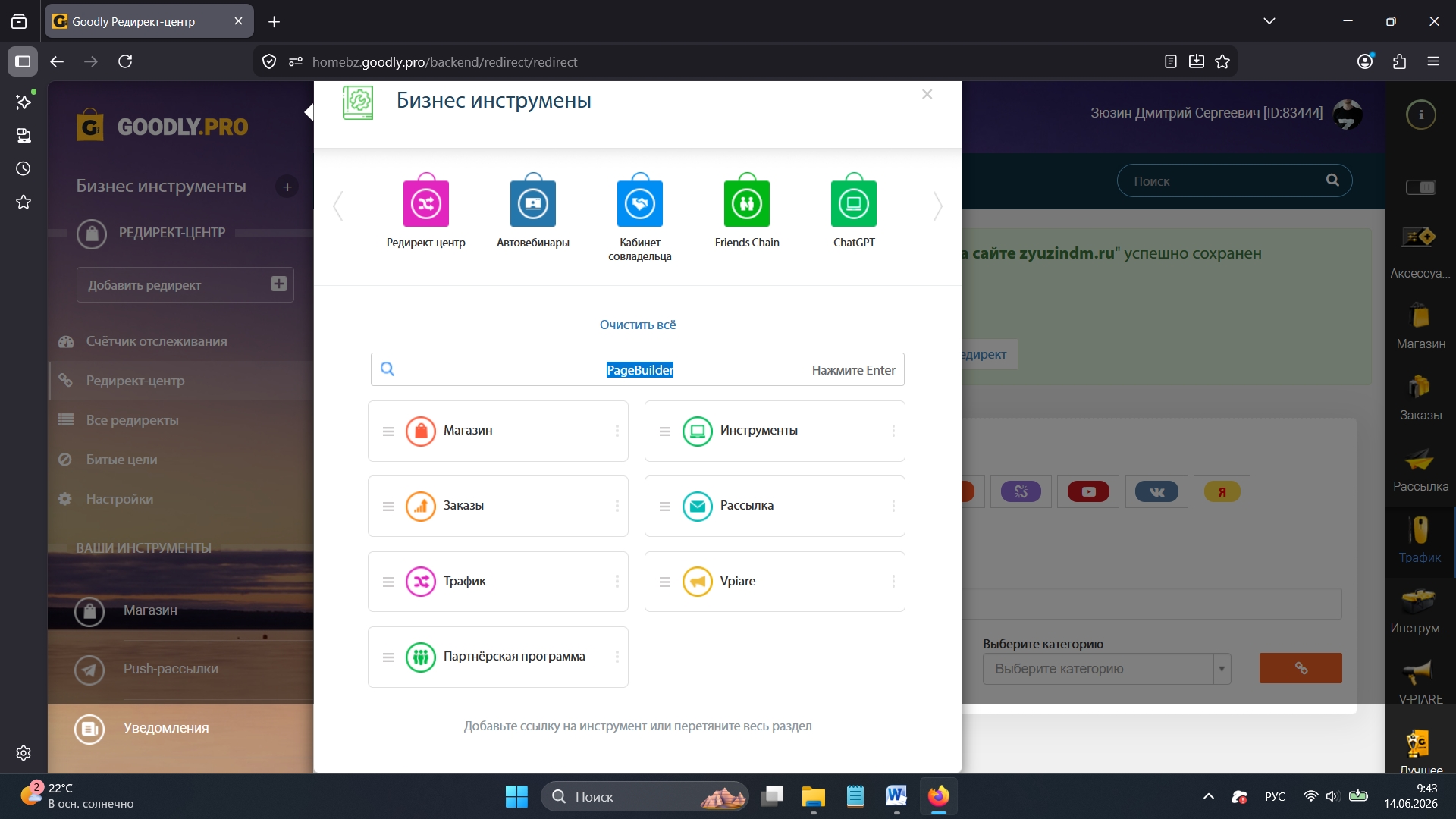
Task: Open the Заказы section card
Action: coord(498,506)
